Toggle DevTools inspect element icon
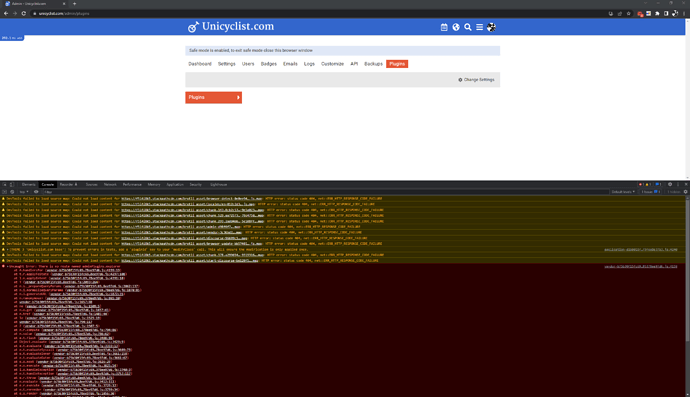Image resolution: width=690 pixels, height=397 pixels. point(4,185)
